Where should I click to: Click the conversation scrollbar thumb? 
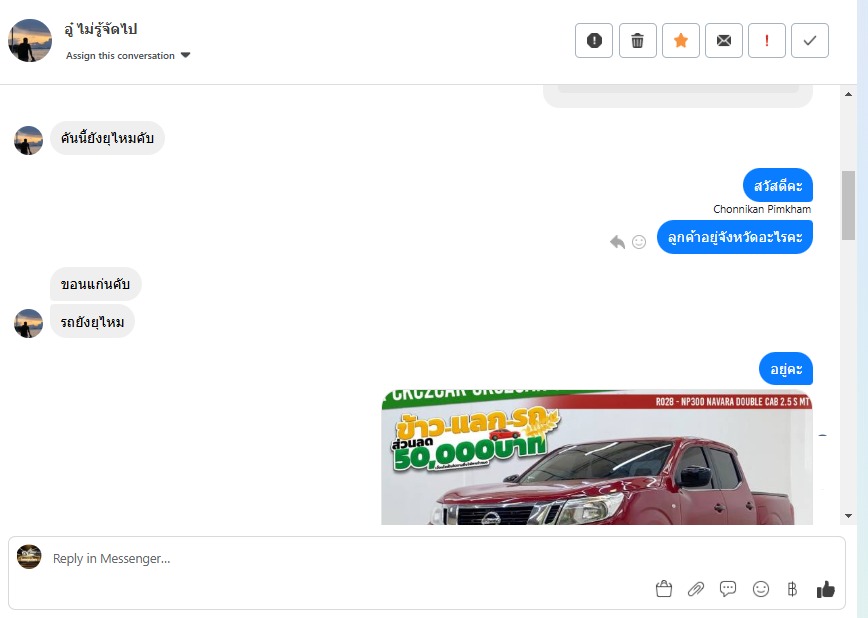(x=848, y=205)
